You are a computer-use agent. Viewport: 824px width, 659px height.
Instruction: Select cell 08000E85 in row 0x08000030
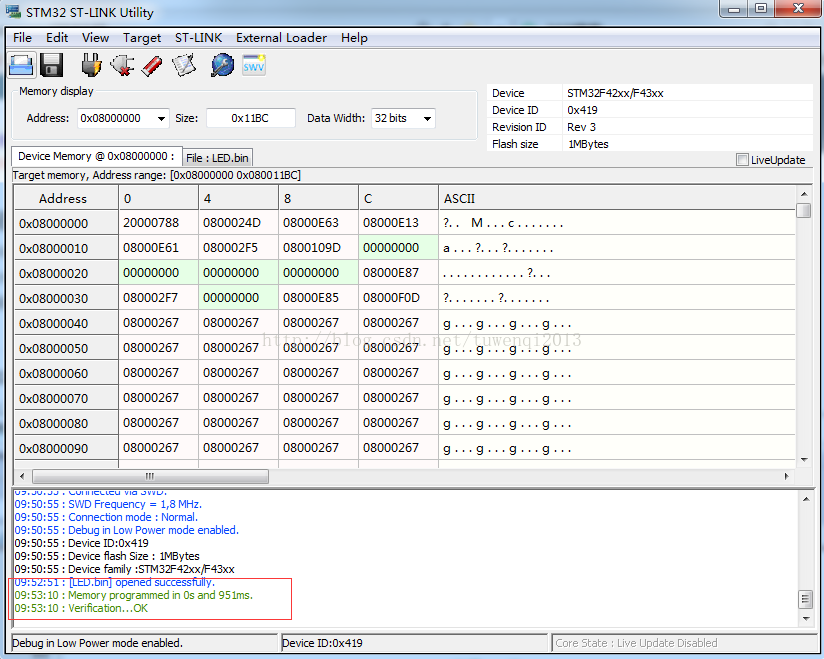(318, 298)
